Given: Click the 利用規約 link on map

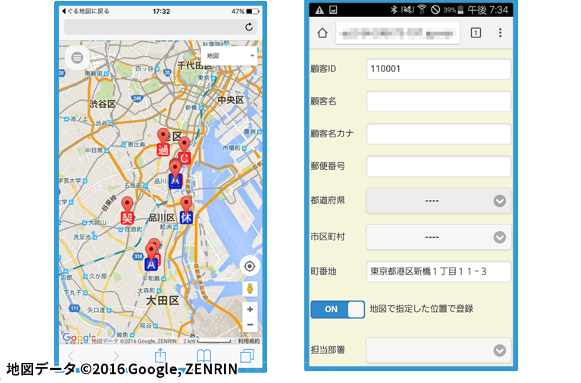Looking at the screenshot, I should (249, 341).
